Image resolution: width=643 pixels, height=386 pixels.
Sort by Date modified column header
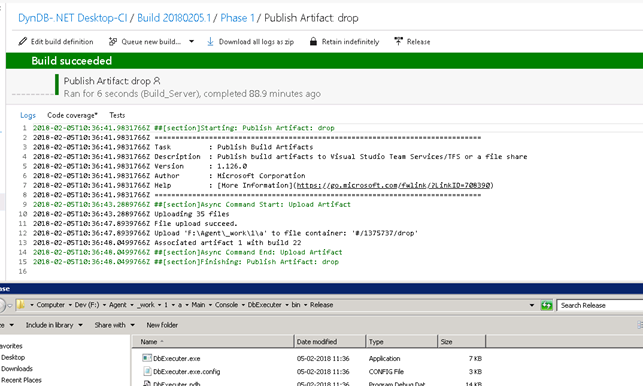click(330, 341)
